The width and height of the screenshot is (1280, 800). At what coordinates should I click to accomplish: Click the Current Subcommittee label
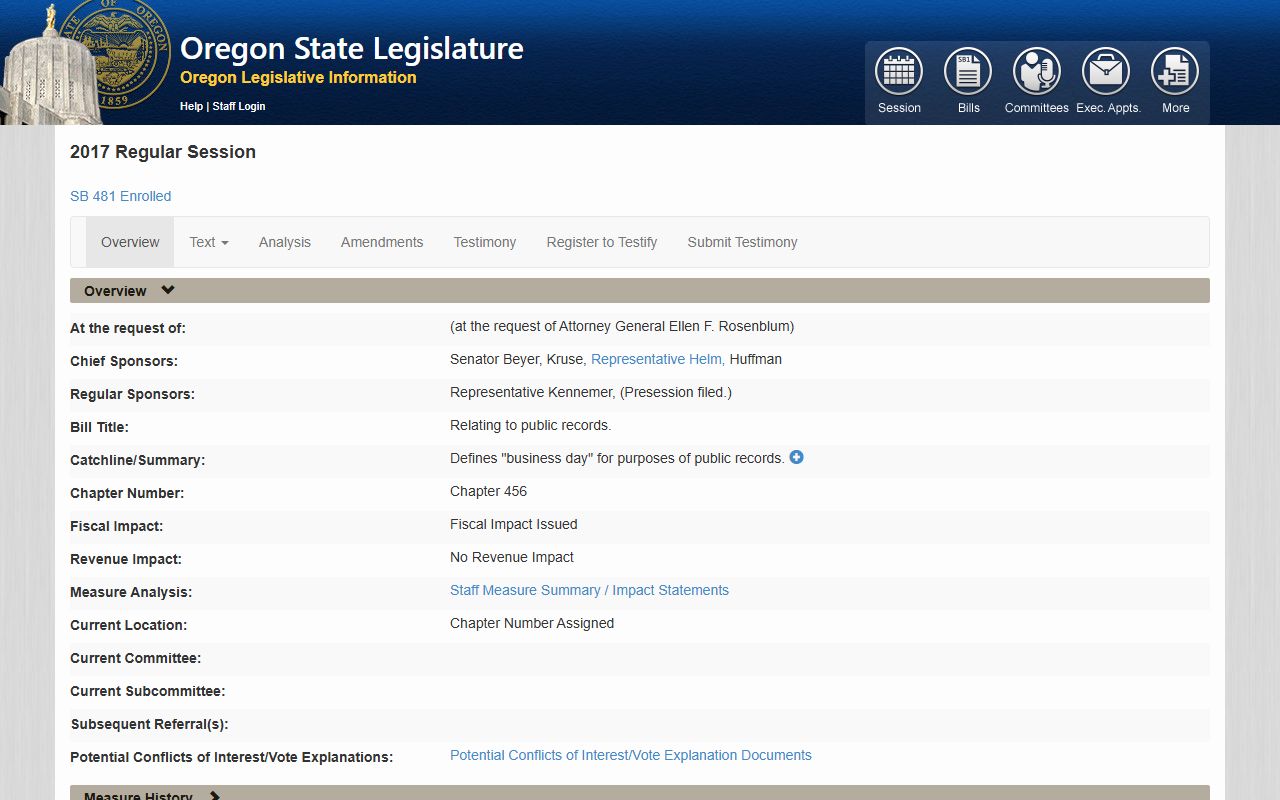click(147, 691)
